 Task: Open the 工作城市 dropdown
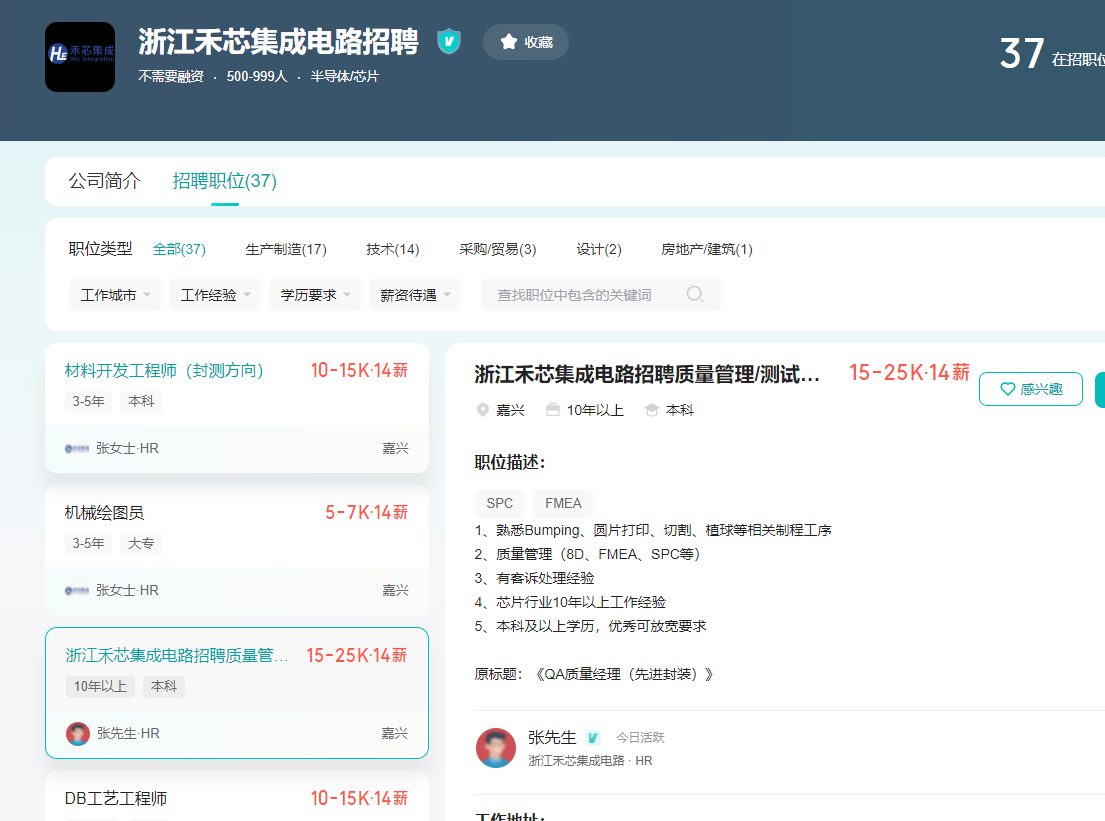[115, 295]
